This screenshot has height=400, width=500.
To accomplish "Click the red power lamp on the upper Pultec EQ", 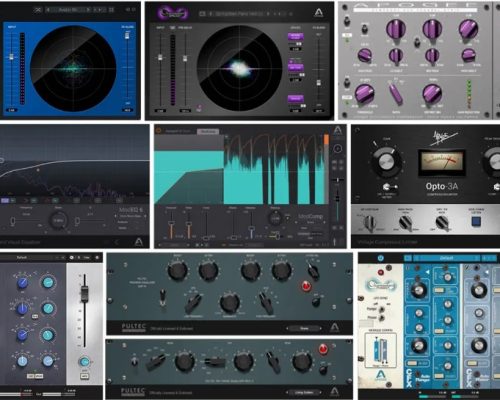I will tap(305, 286).
